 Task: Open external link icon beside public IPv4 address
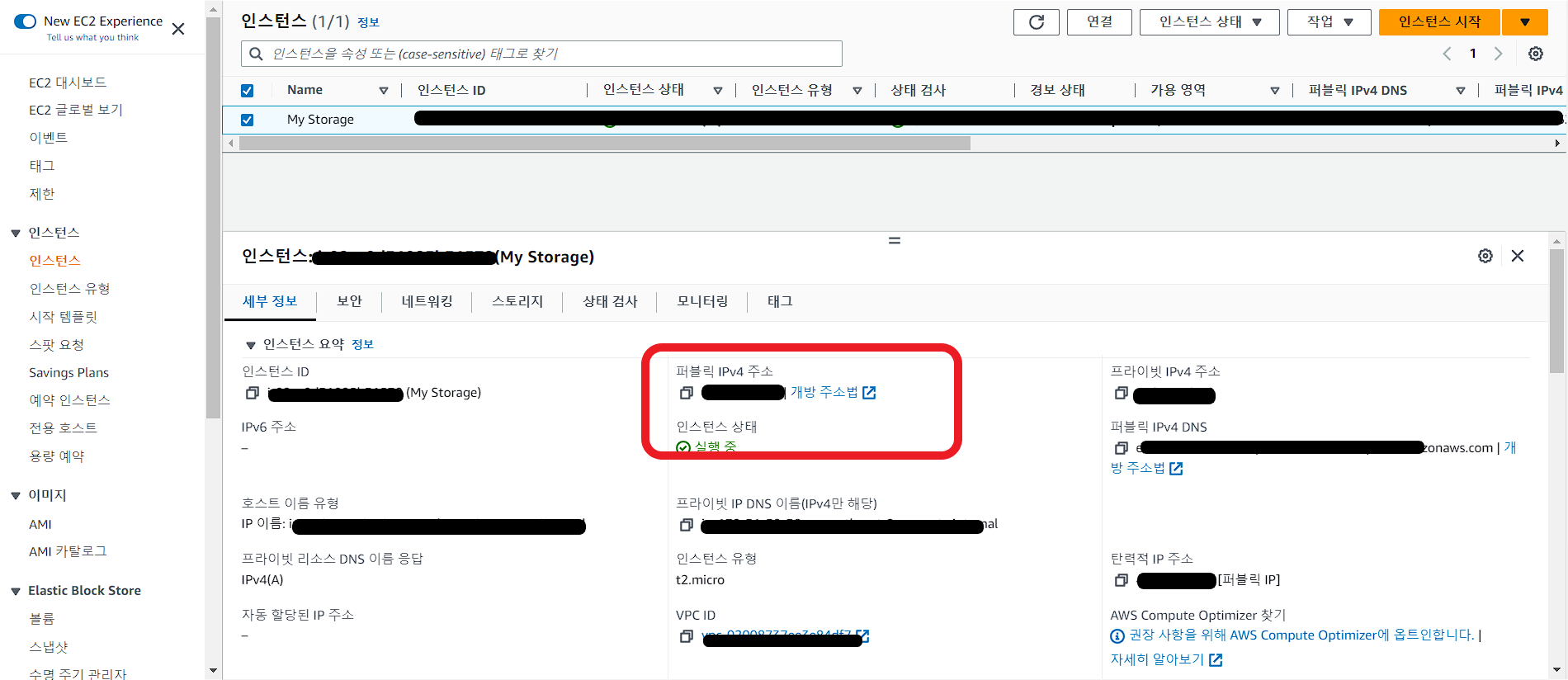click(x=869, y=393)
